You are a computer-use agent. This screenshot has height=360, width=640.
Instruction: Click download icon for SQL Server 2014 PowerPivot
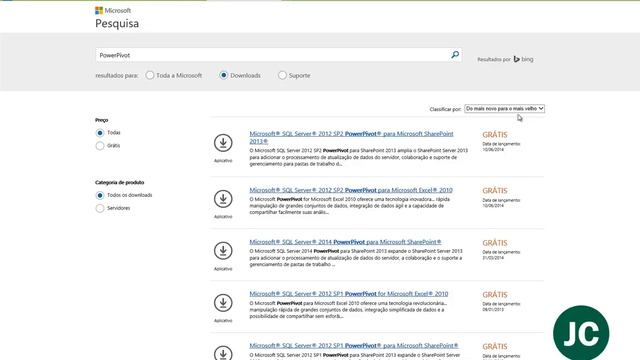[223, 251]
